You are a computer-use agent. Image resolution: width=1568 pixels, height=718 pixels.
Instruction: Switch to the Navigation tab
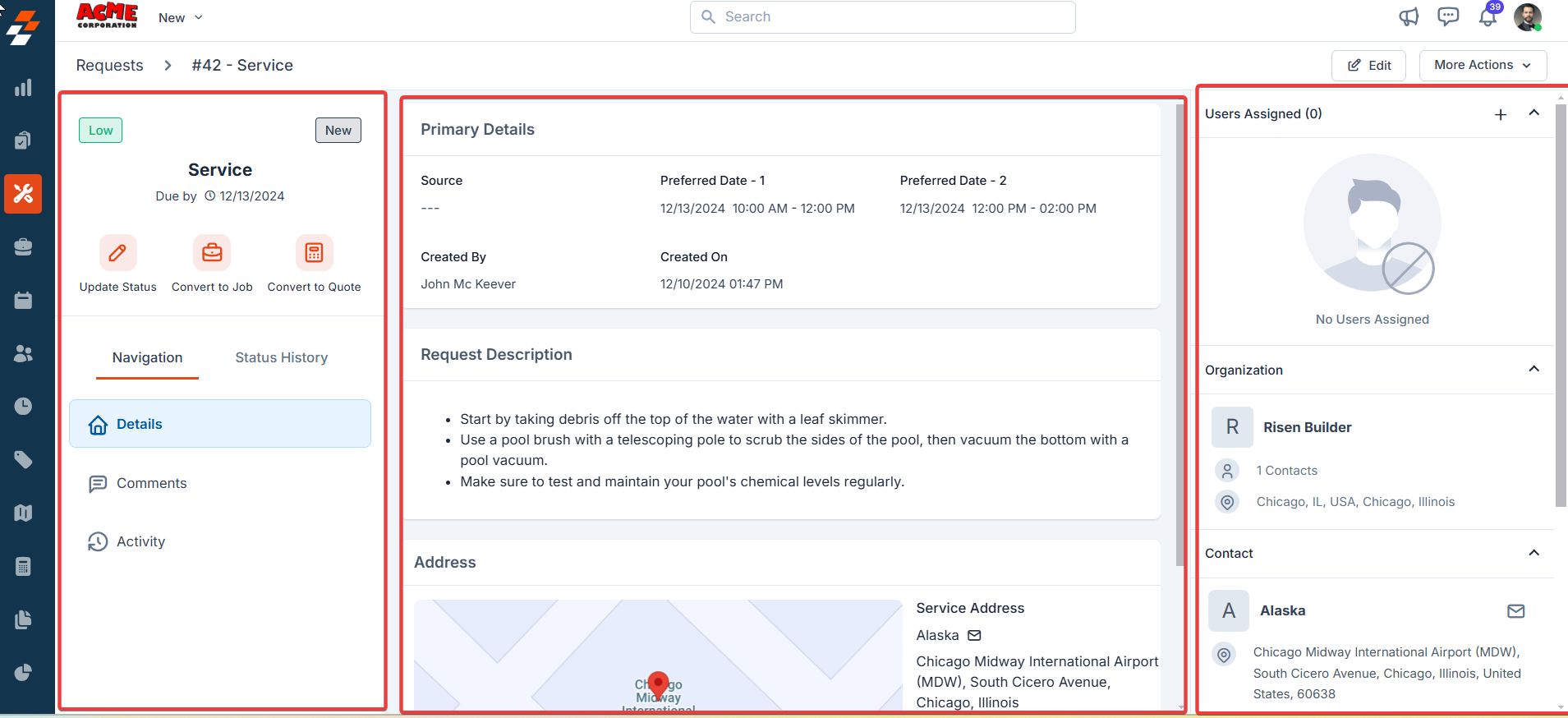[147, 357]
